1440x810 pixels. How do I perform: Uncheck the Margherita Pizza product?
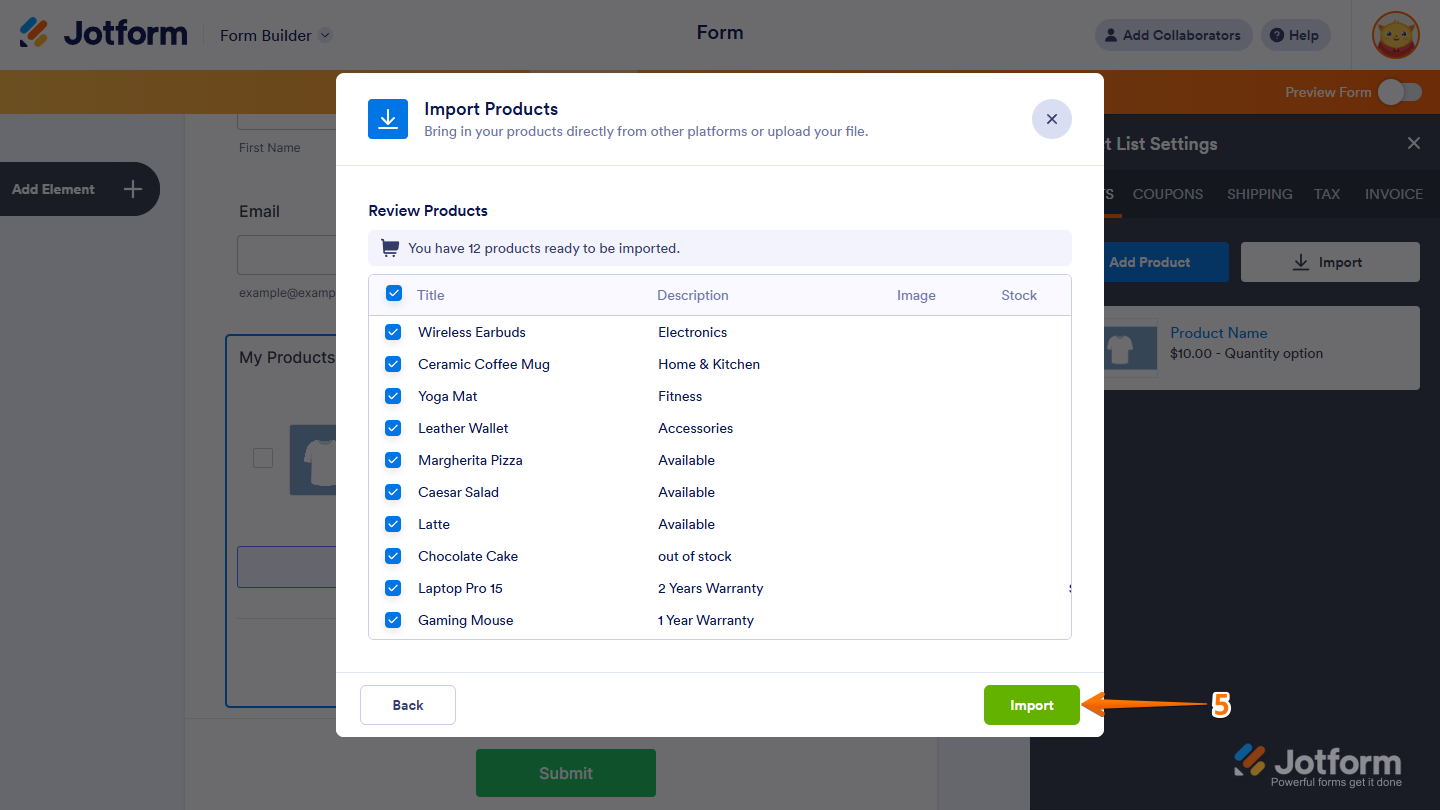(393, 460)
